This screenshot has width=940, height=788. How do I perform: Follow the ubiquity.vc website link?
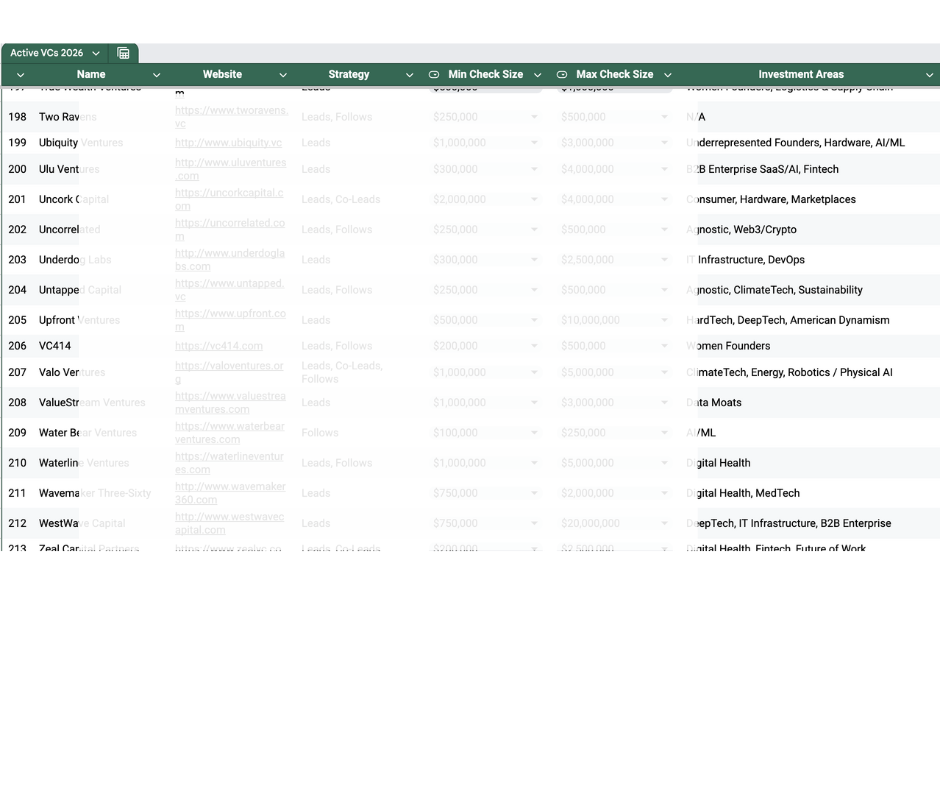click(228, 143)
